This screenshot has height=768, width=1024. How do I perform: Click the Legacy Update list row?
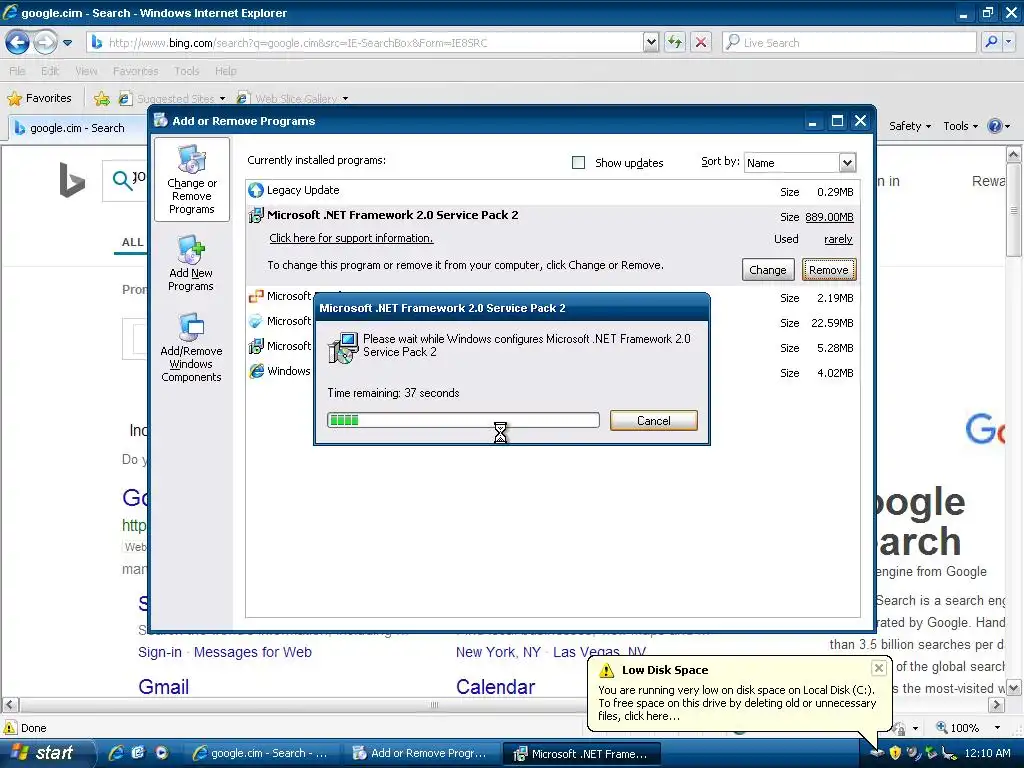coord(552,191)
